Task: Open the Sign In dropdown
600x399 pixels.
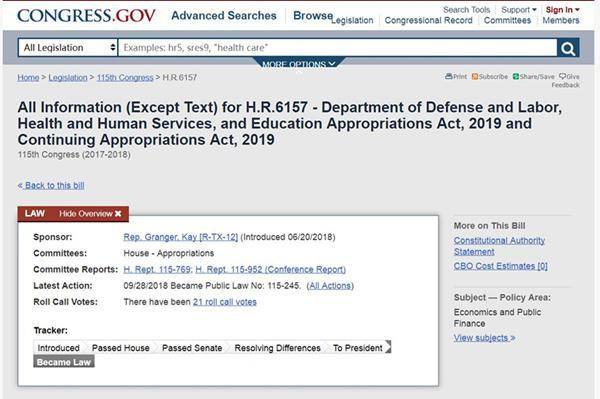Action: point(562,10)
